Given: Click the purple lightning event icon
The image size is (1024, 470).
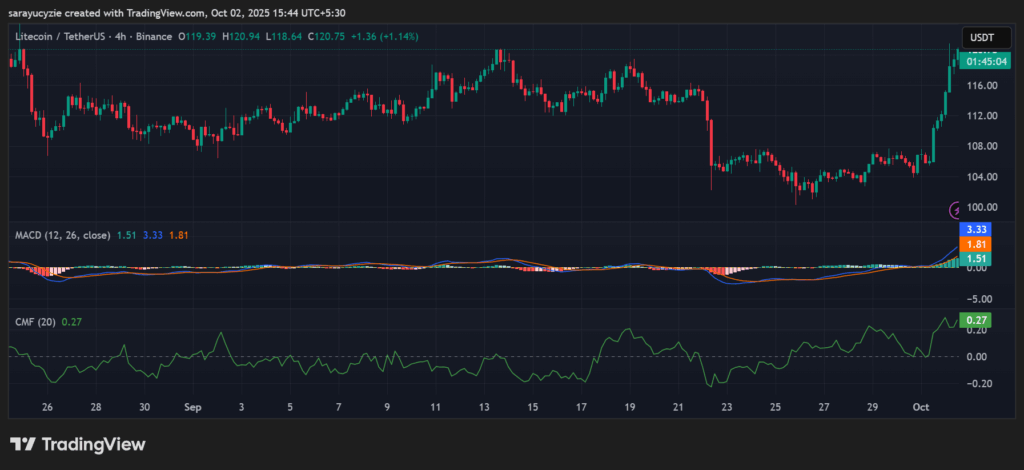Looking at the screenshot, I should [x=956, y=209].
